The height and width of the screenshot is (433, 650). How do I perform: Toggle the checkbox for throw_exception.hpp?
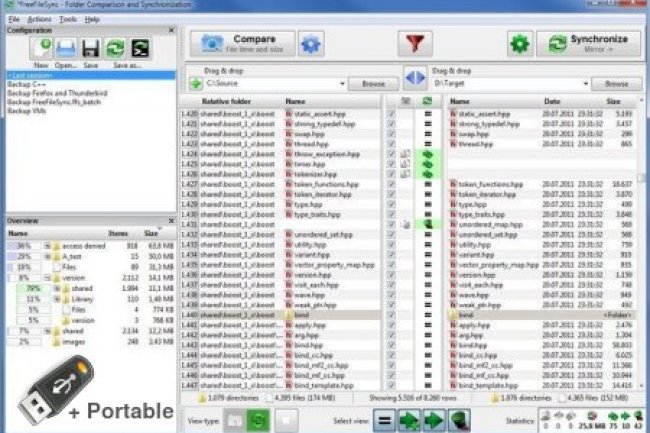(391, 154)
